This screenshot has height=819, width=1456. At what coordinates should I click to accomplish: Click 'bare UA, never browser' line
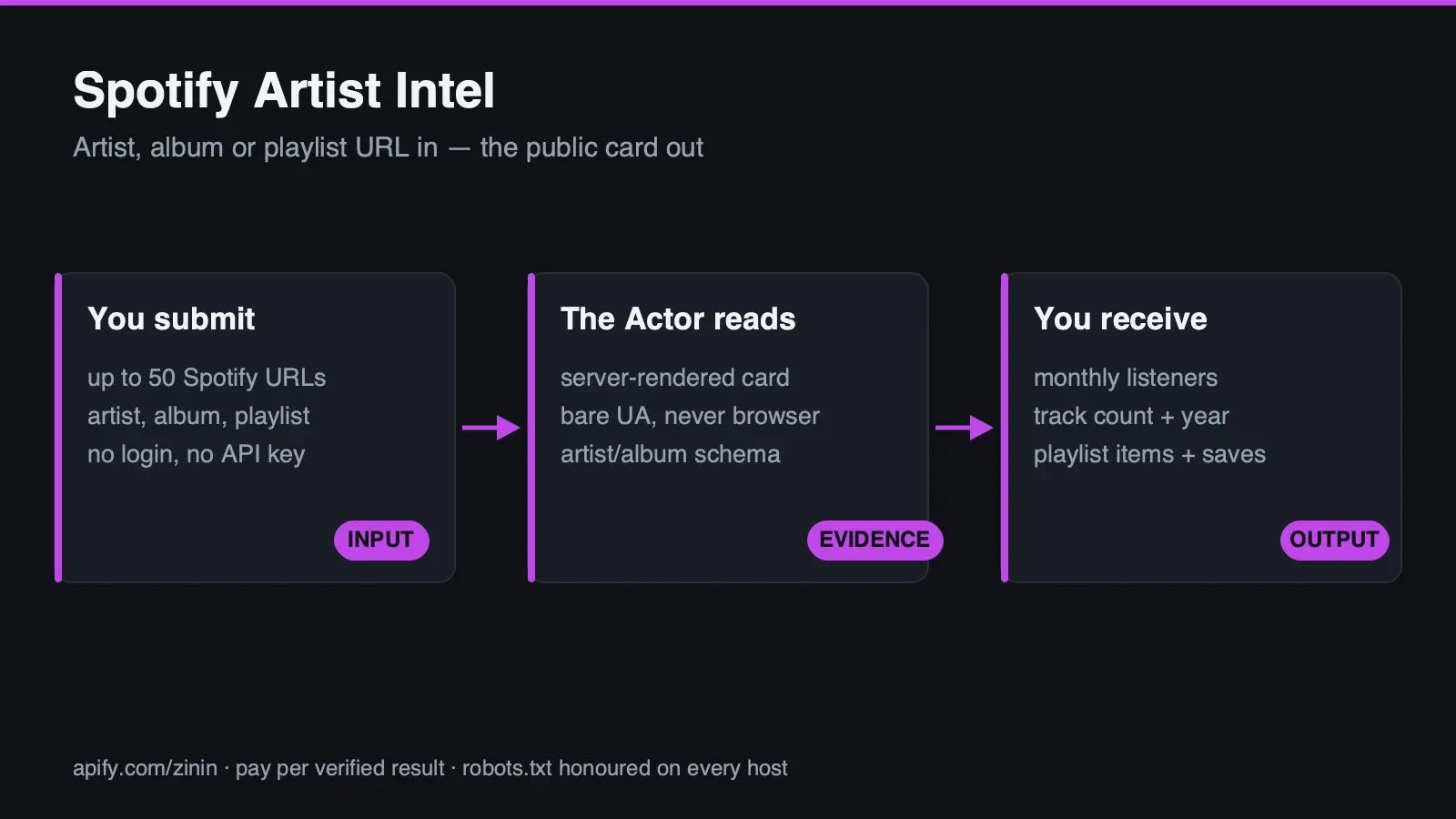coord(690,416)
